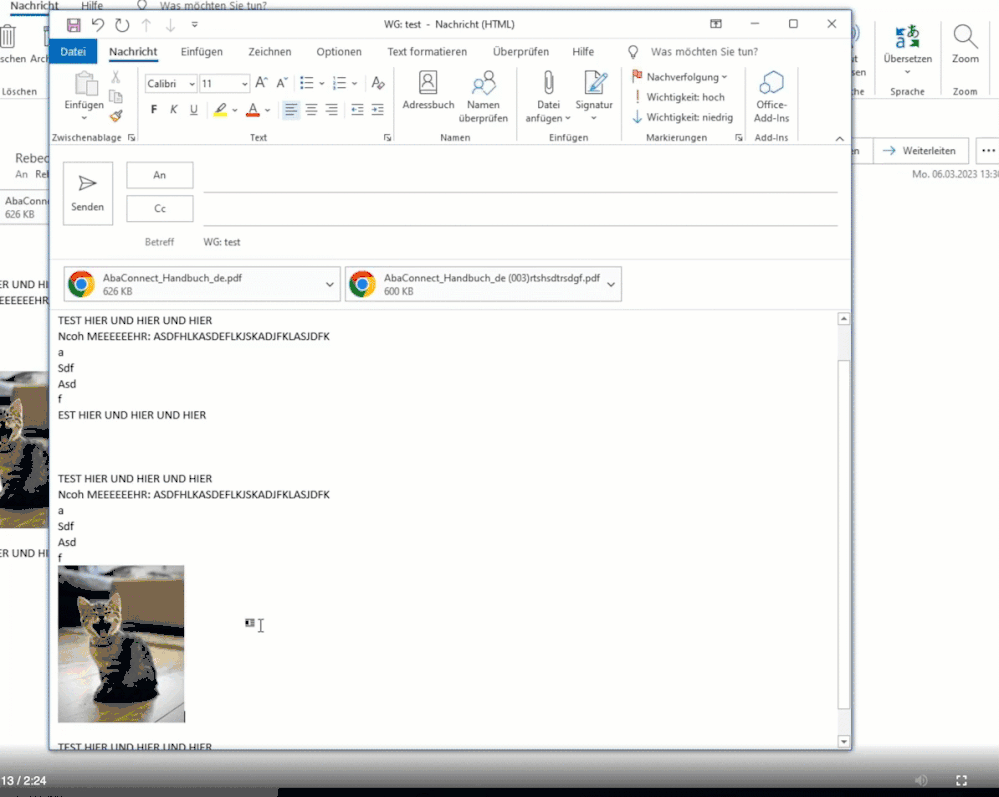Go to the previous item using the up arrow
The width and height of the screenshot is (999, 797).
click(x=147, y=25)
